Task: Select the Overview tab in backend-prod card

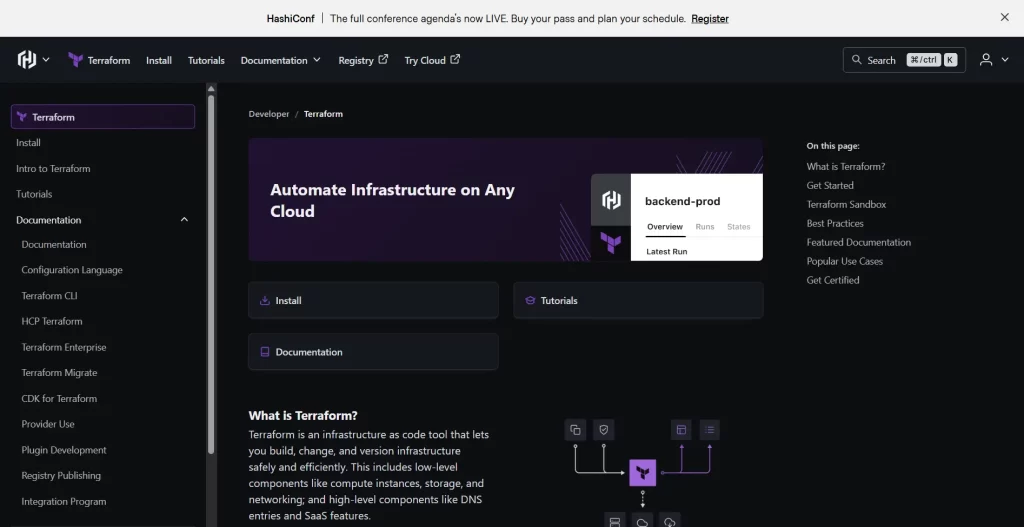Action: (665, 227)
